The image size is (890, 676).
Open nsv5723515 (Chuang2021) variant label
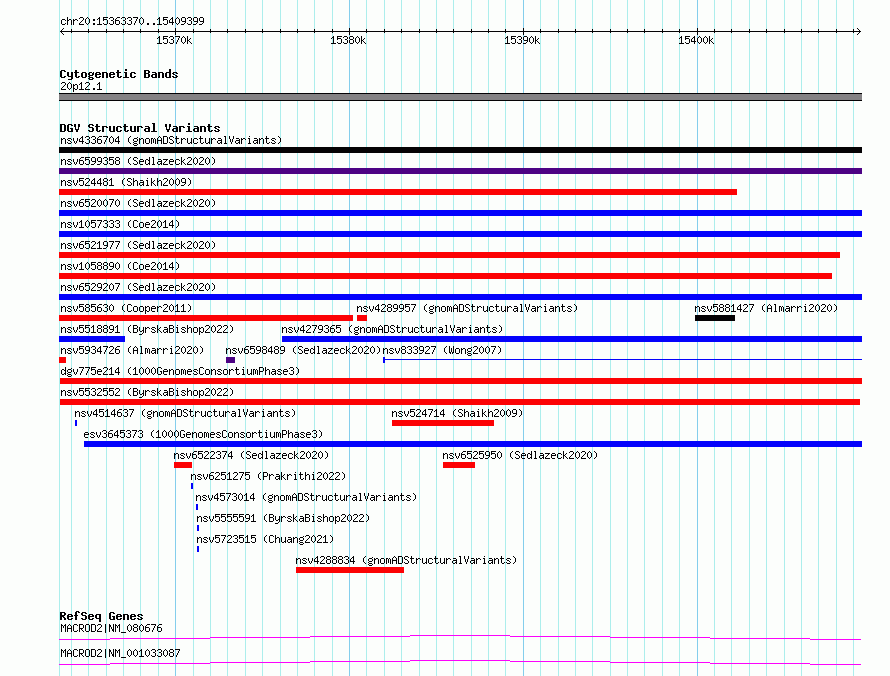pos(265,539)
